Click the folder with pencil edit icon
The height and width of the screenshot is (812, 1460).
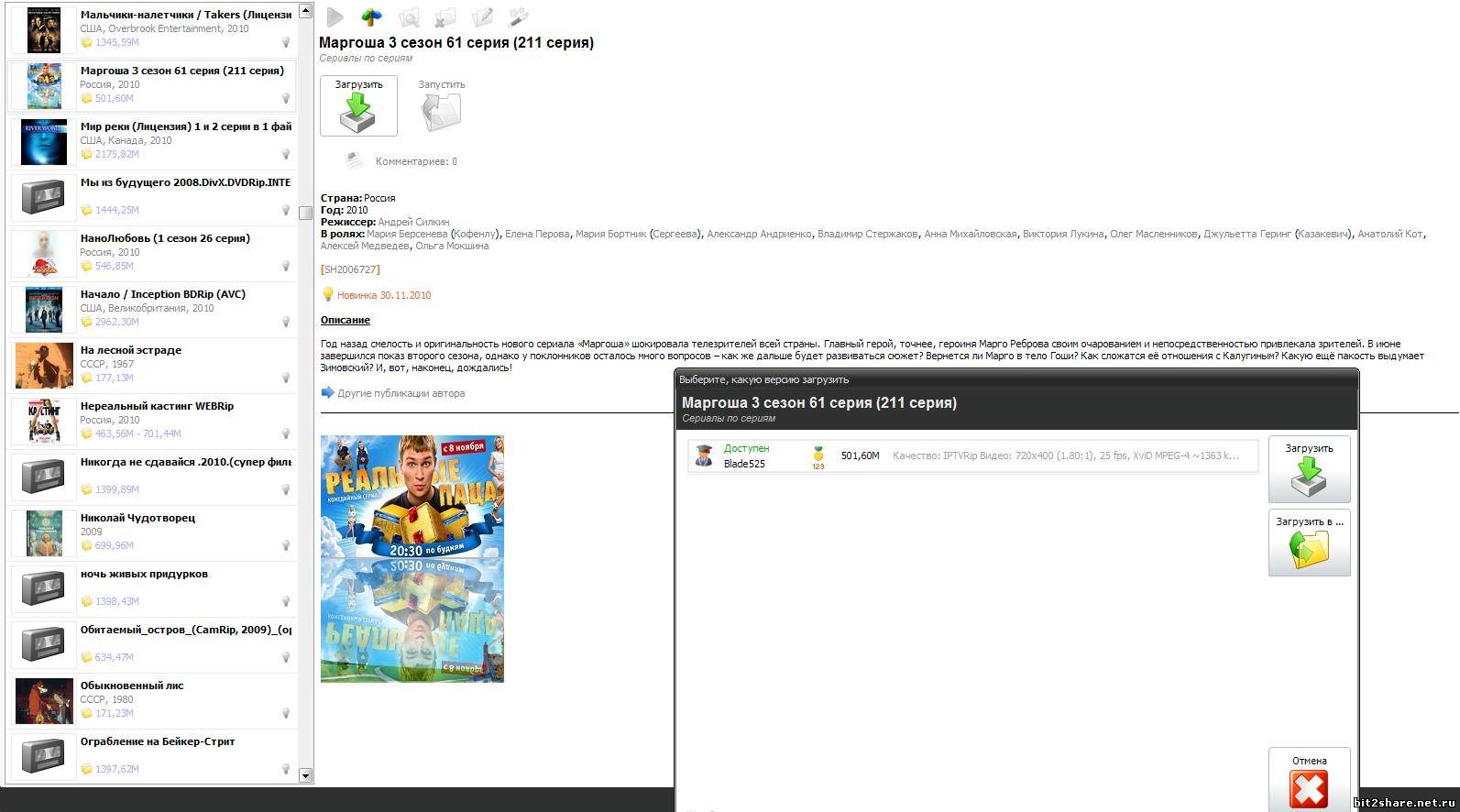482,17
